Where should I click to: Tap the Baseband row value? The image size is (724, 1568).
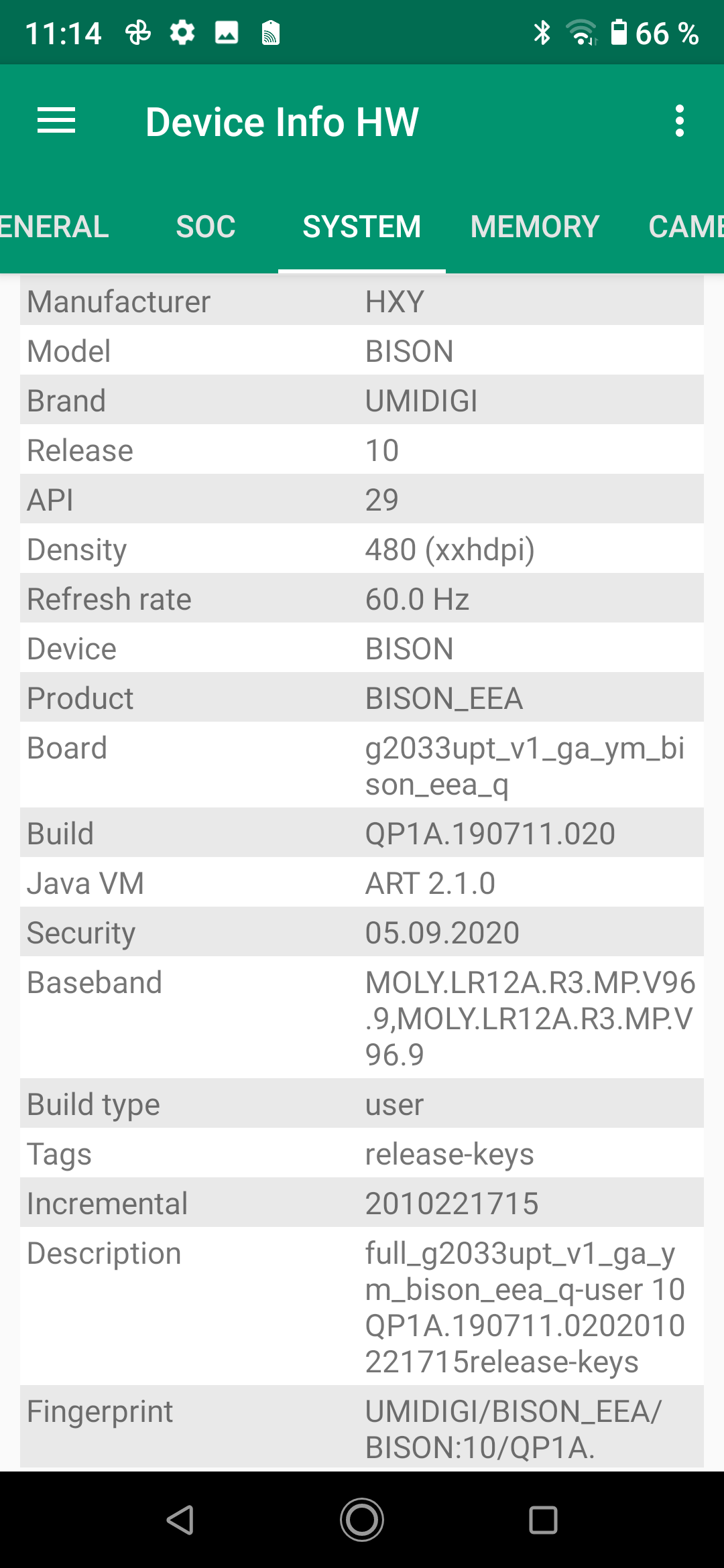(530, 1018)
